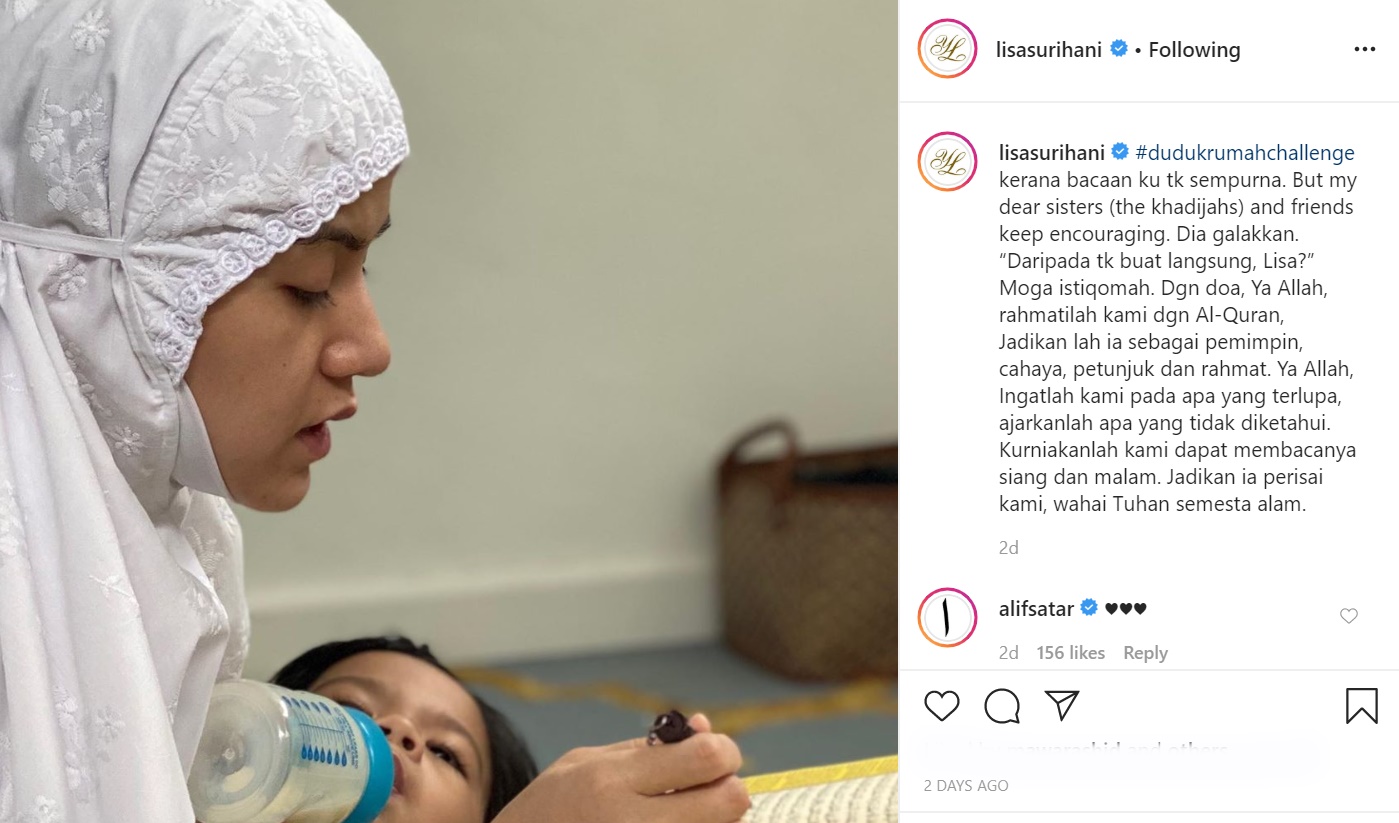The height and width of the screenshot is (823, 1399).
Task: Toggle the Following status button
Action: point(1194,50)
